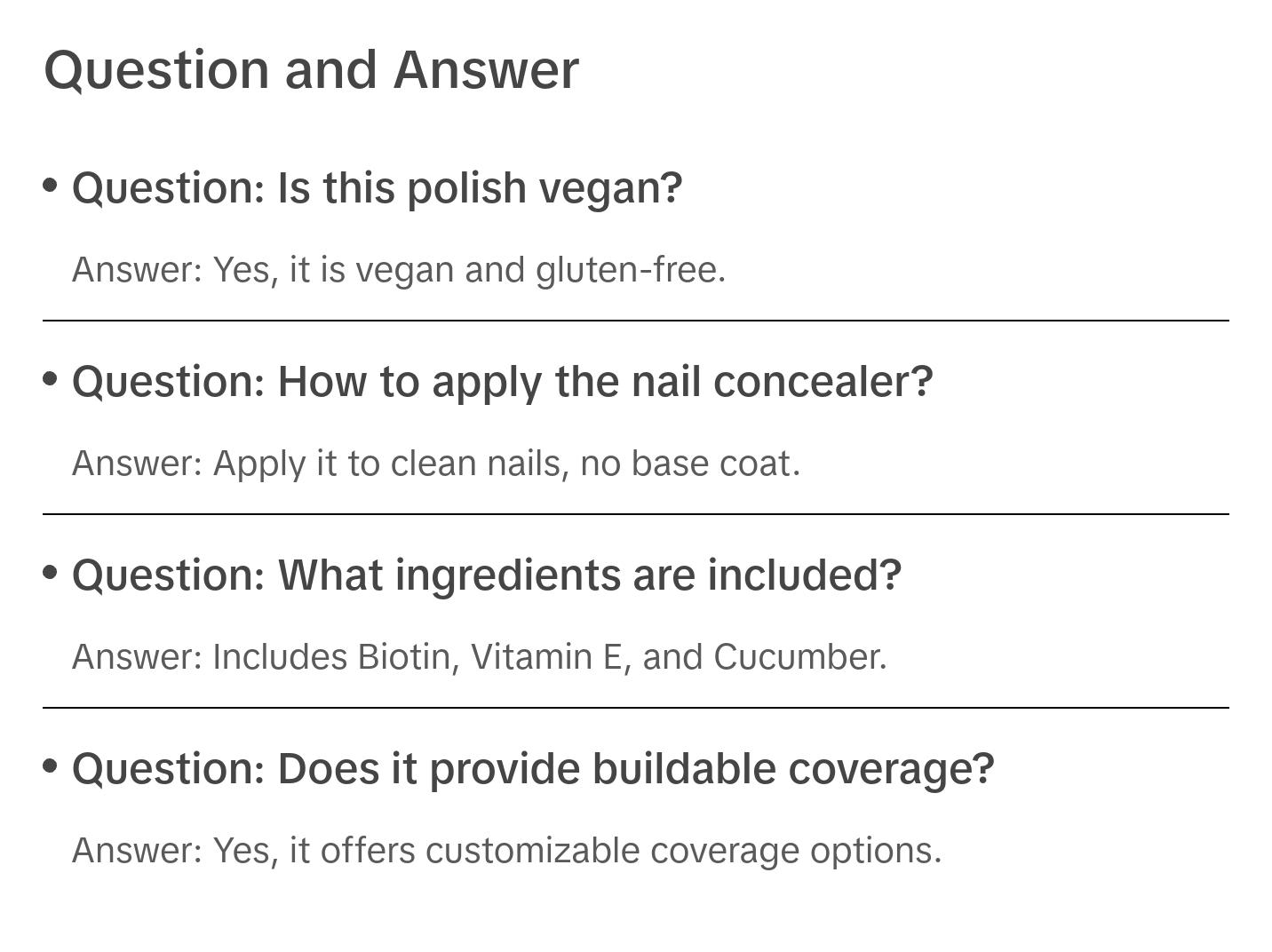Image resolution: width=1272 pixels, height=952 pixels.
Task: Click the bullet beside the vegan polish question
Action: pyautogui.click(x=51, y=186)
